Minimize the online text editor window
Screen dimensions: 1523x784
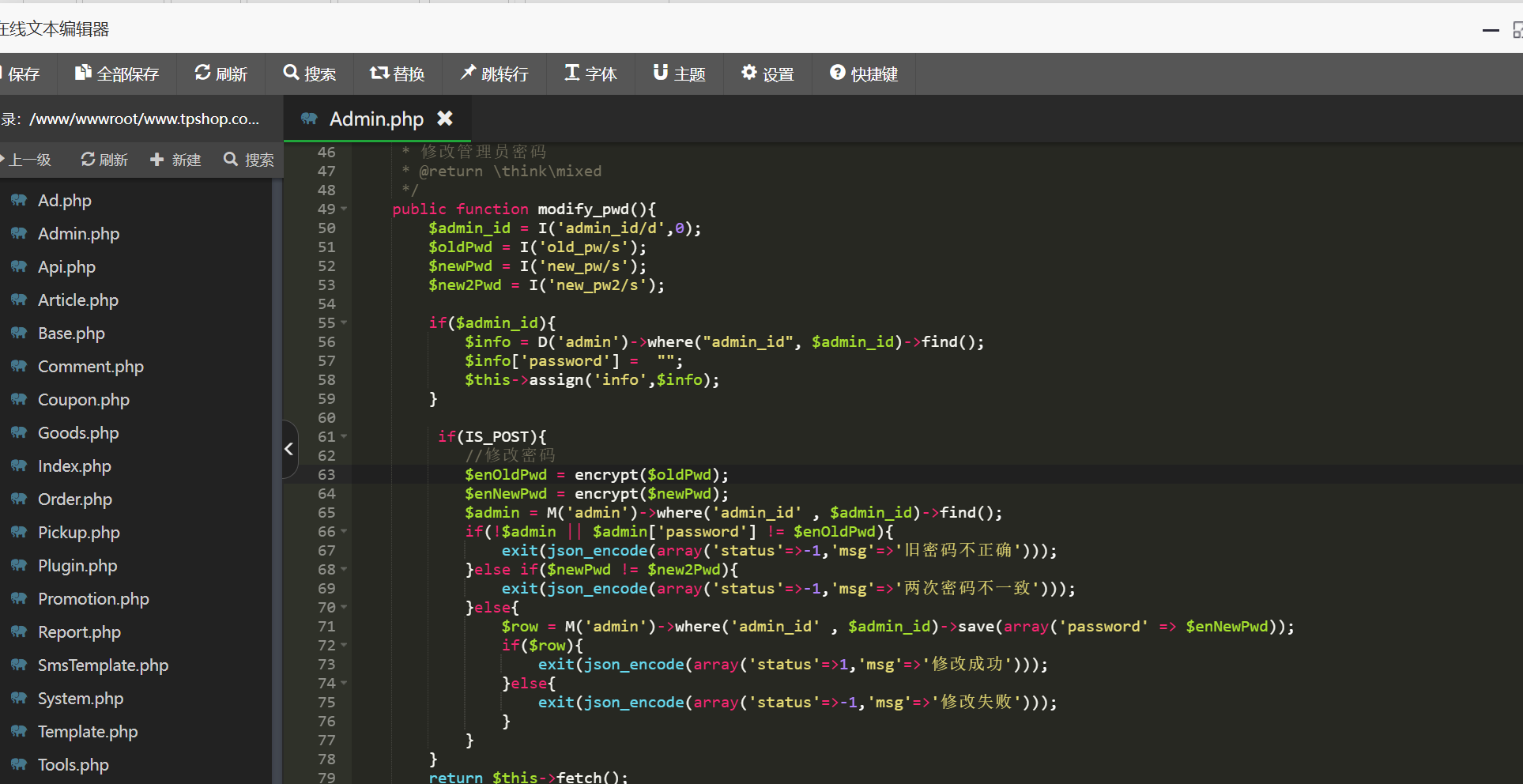point(1491,30)
